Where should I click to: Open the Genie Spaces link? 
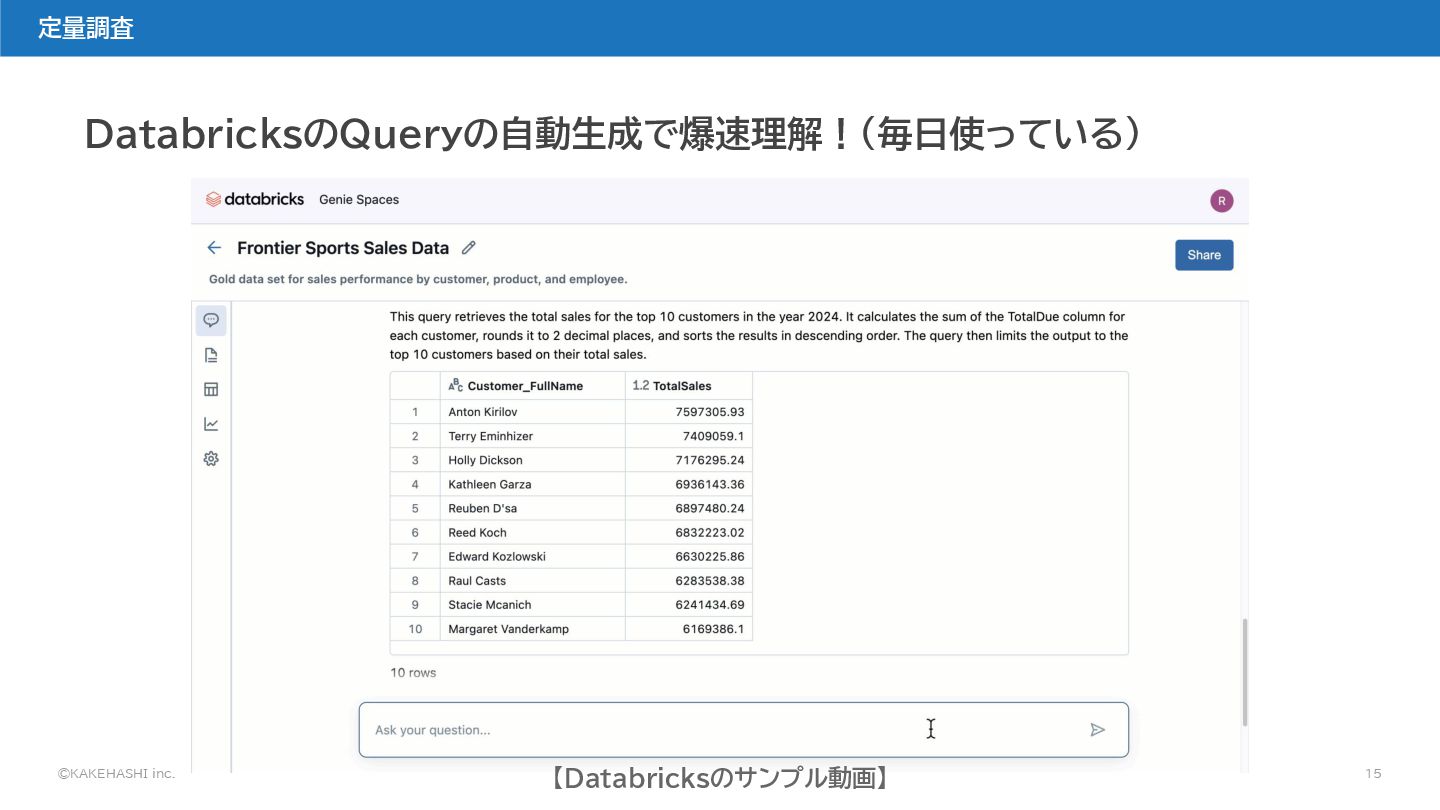pos(359,200)
